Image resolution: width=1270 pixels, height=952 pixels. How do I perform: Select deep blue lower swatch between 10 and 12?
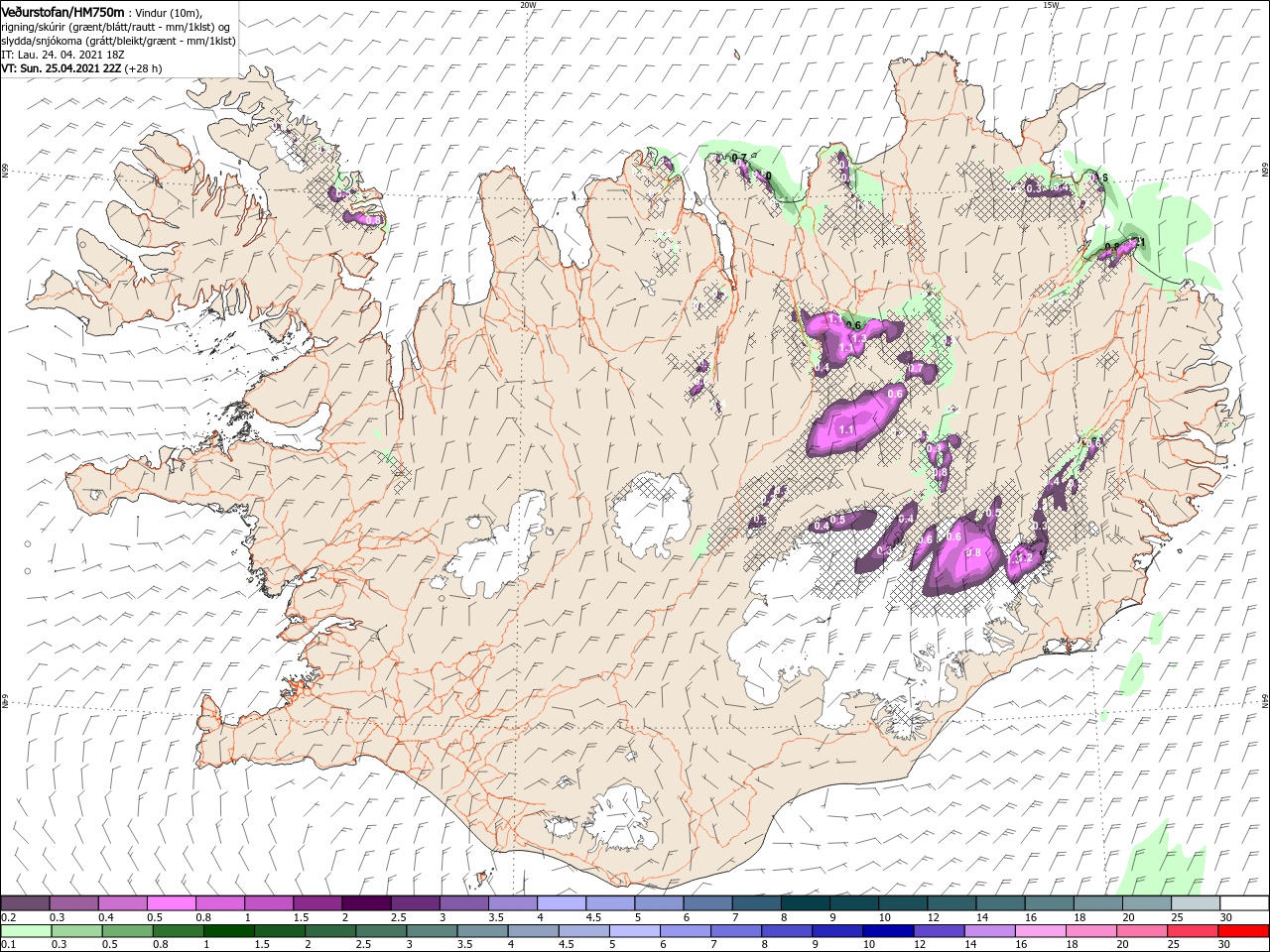[887, 931]
